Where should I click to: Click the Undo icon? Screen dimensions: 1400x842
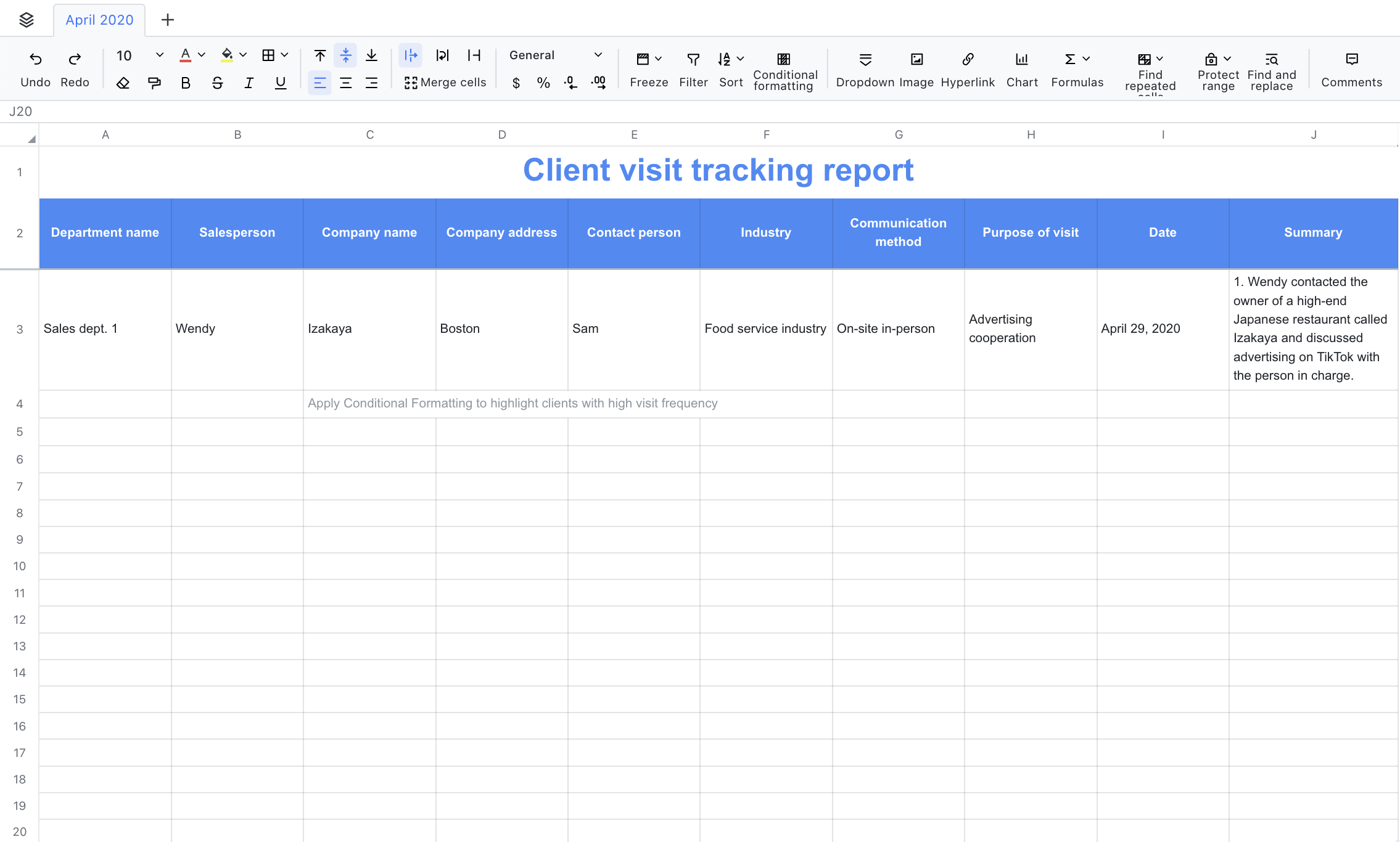(x=36, y=59)
